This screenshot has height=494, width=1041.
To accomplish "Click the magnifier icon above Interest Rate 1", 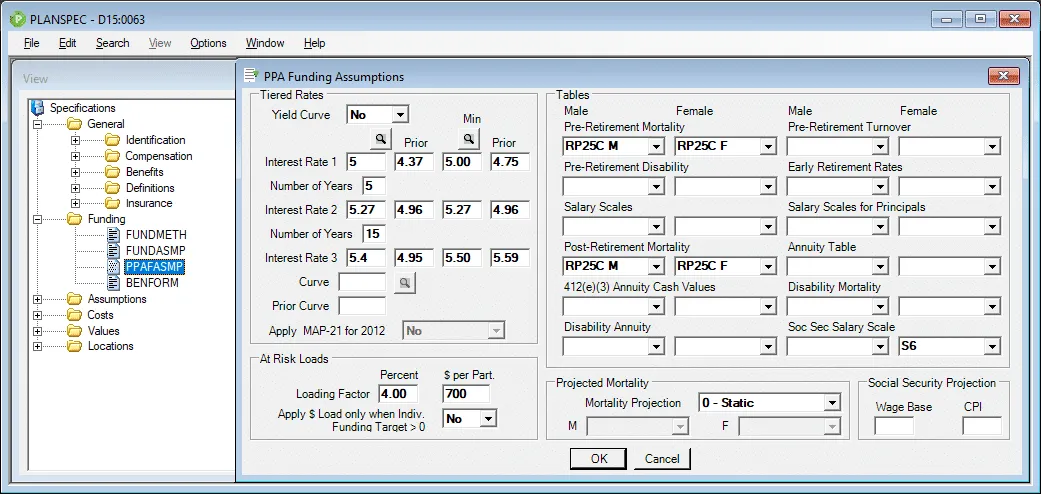I will (381, 138).
